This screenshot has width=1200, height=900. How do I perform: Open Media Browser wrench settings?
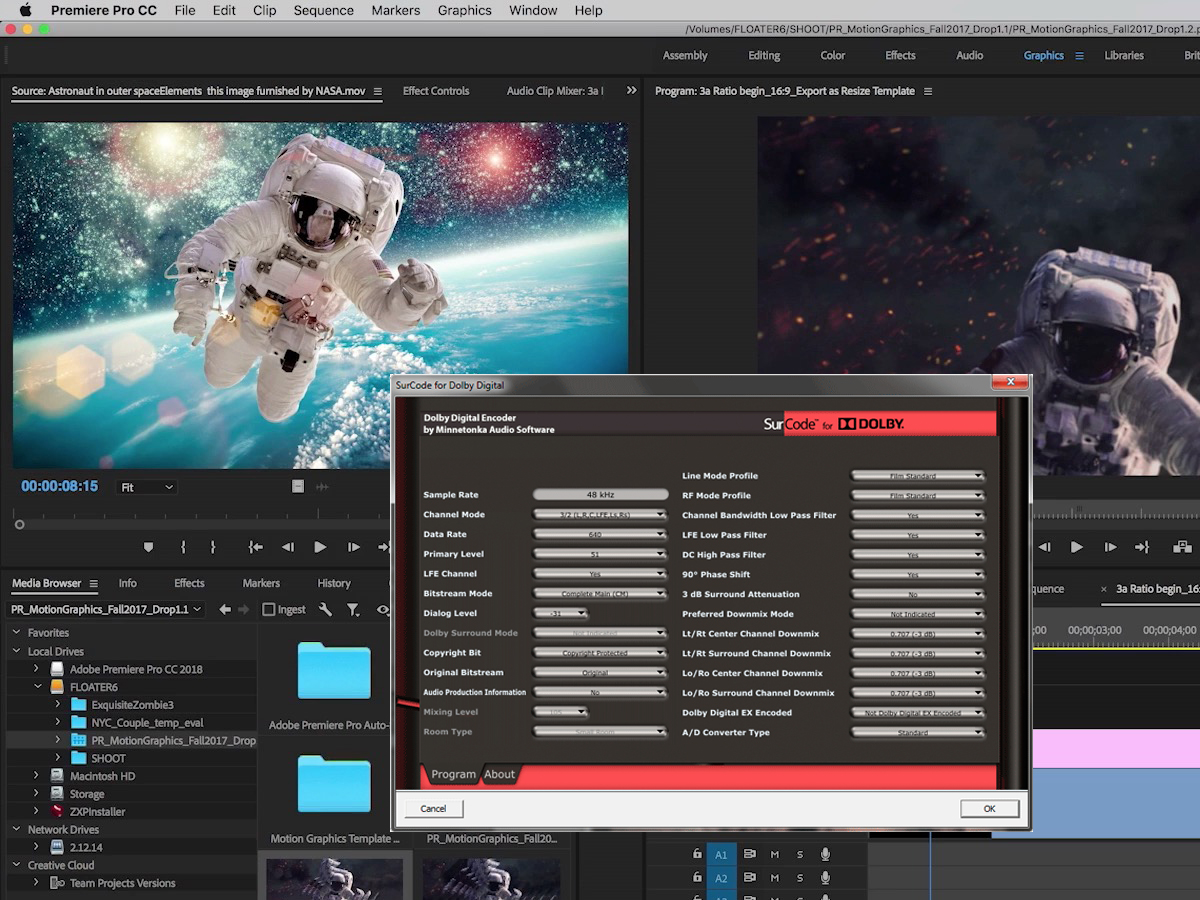325,609
